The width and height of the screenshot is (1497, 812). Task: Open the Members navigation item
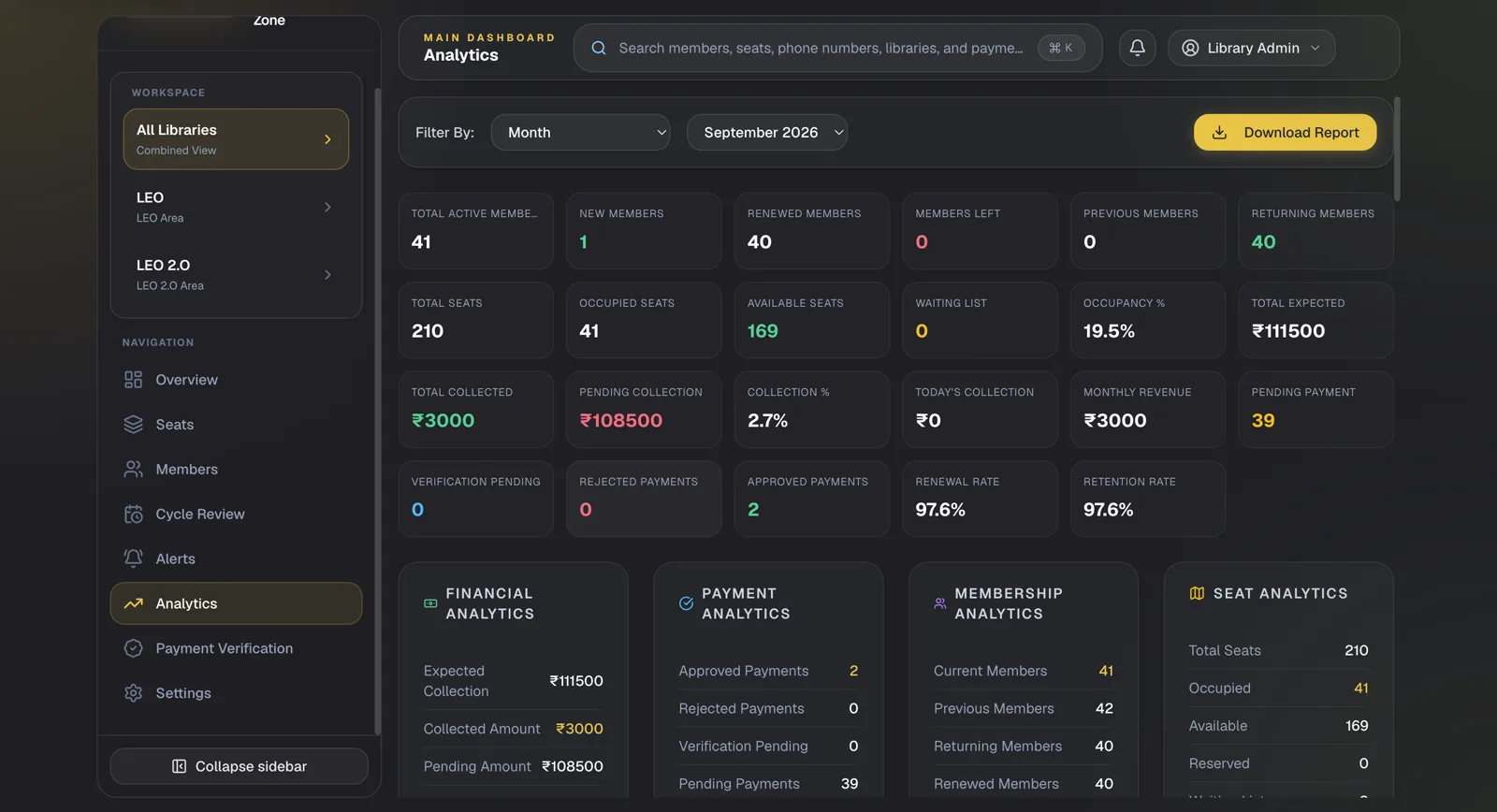pos(236,469)
